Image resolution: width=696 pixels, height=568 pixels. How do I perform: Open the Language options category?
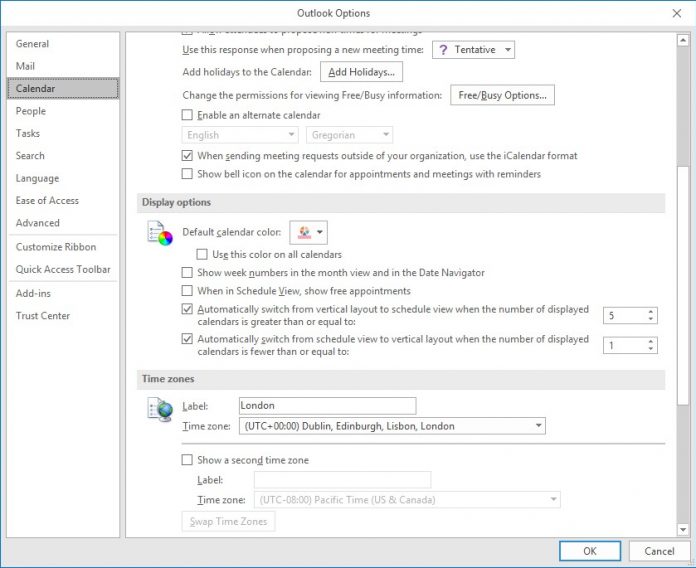pyautogui.click(x=63, y=178)
